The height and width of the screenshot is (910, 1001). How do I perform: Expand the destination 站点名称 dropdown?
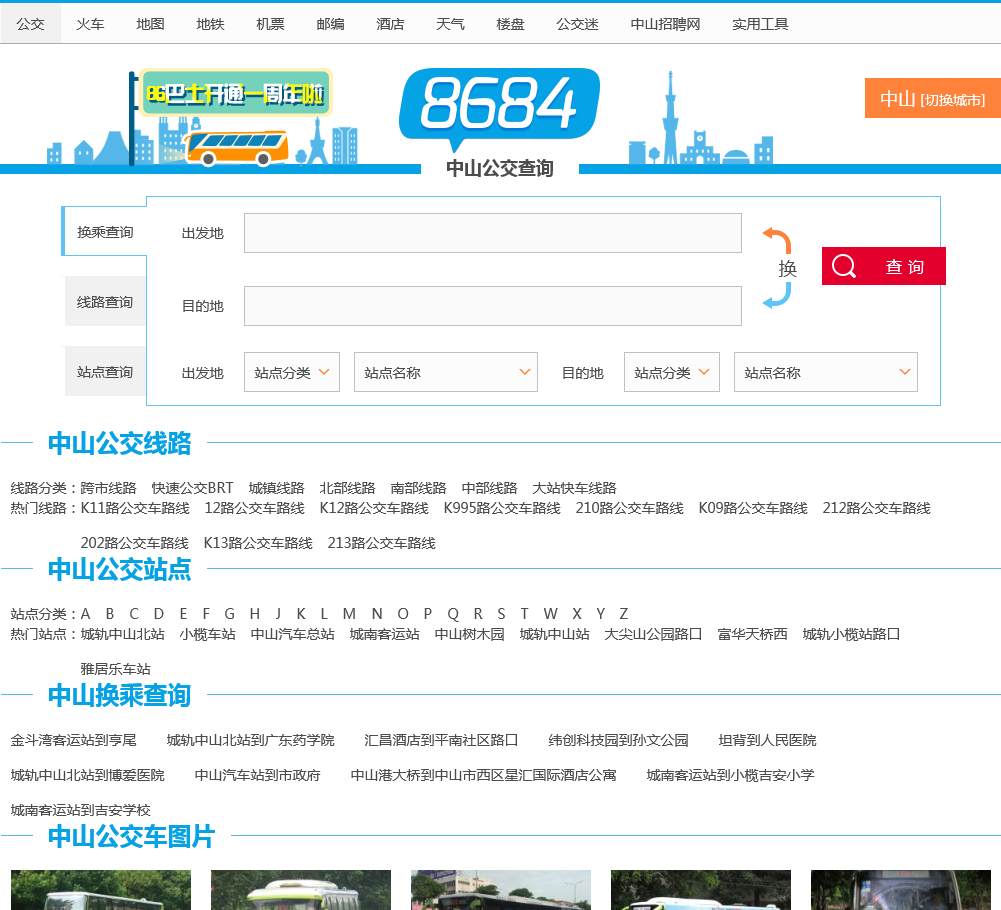825,372
